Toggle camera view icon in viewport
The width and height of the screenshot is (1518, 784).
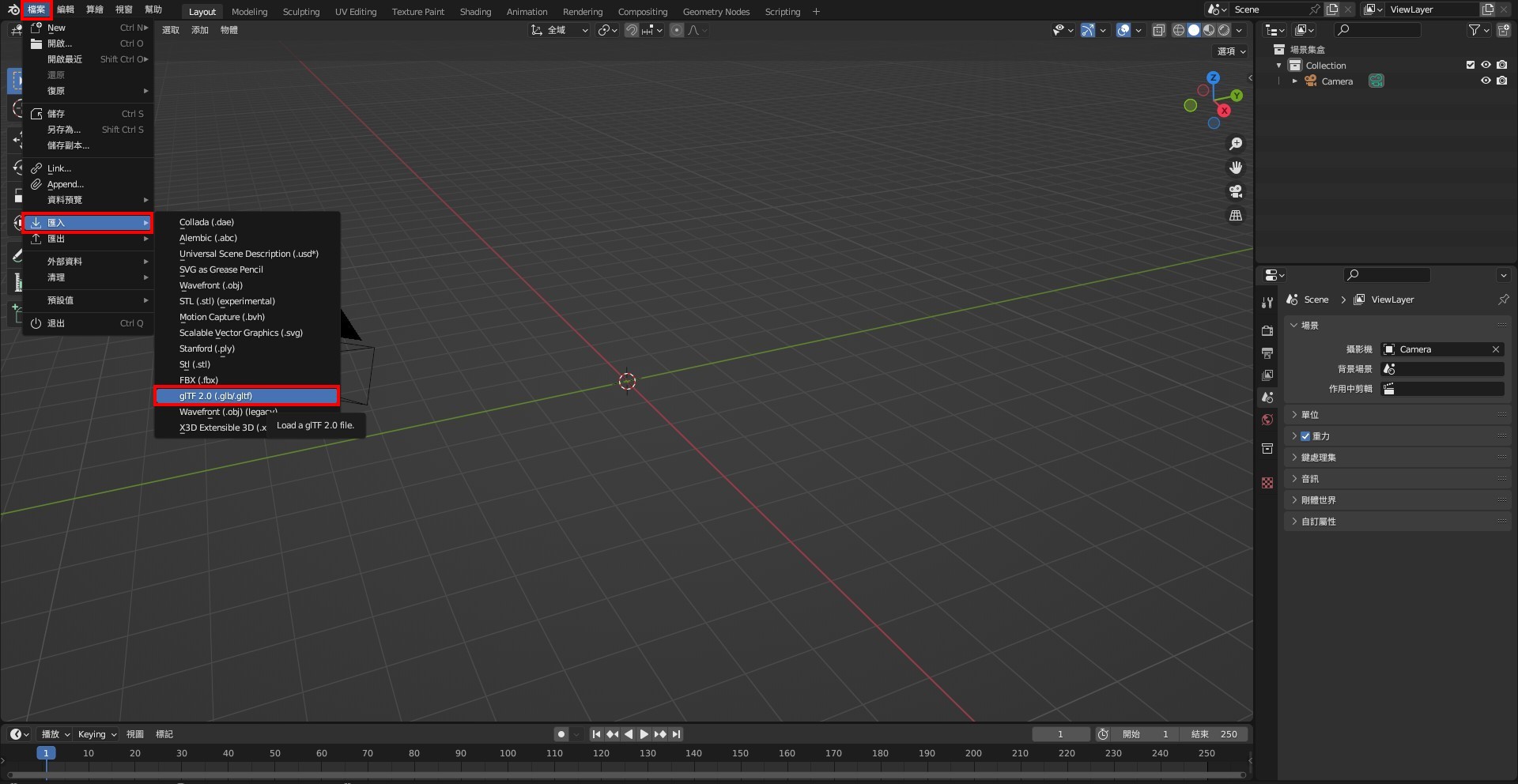[x=1235, y=191]
